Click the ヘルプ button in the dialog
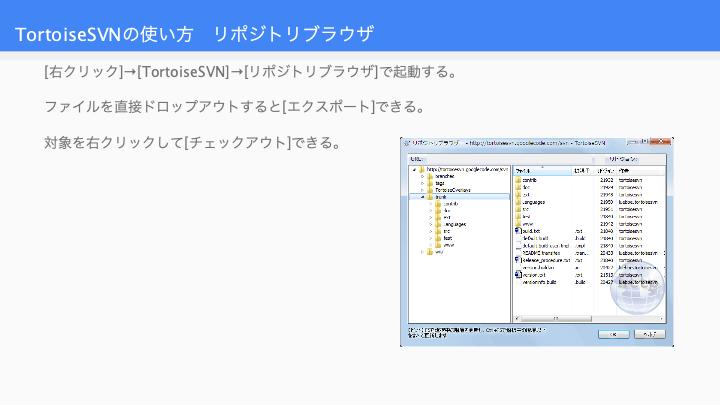The image size is (720, 405). coord(649,334)
